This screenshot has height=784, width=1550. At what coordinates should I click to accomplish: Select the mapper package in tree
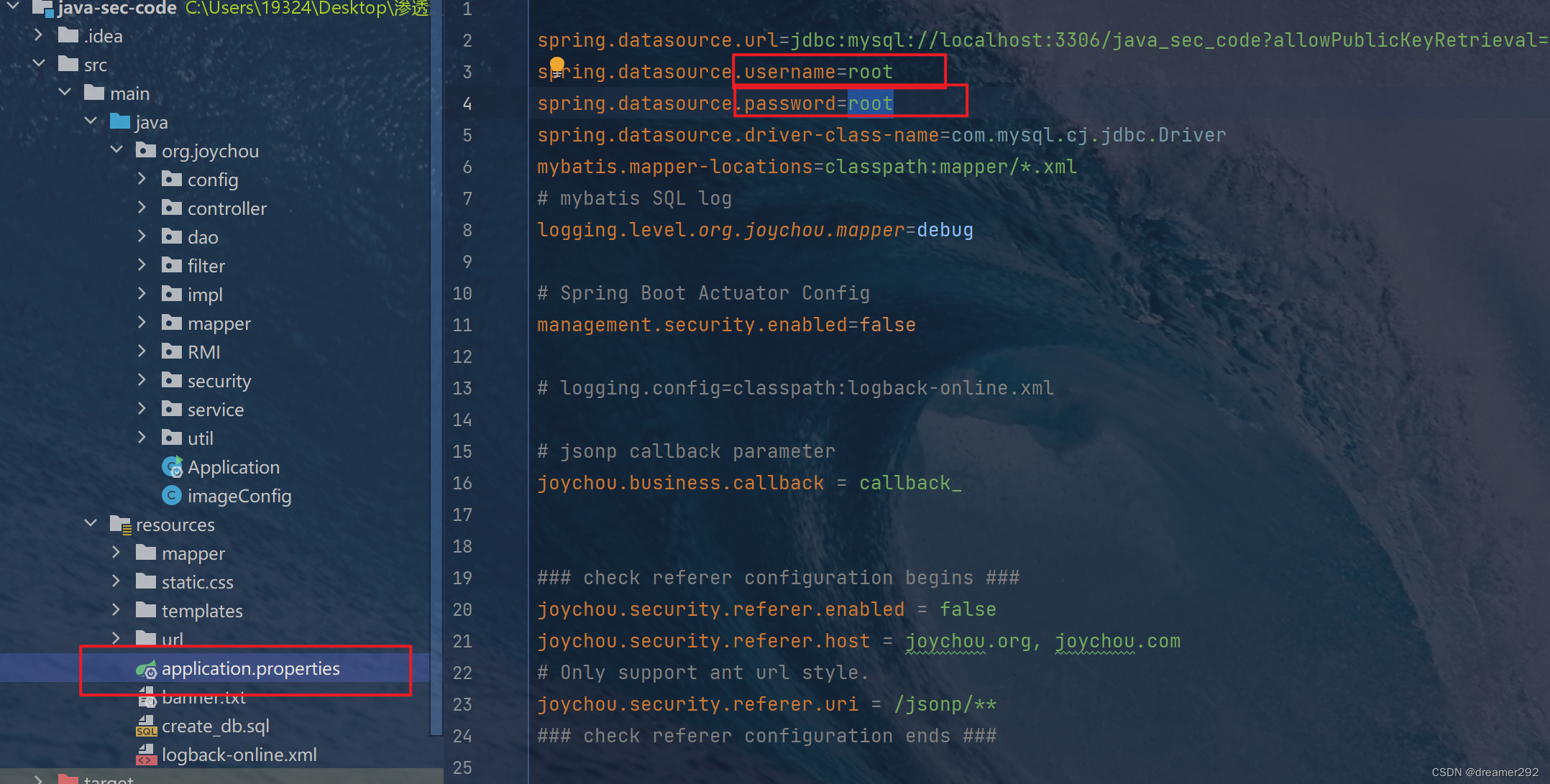click(219, 323)
